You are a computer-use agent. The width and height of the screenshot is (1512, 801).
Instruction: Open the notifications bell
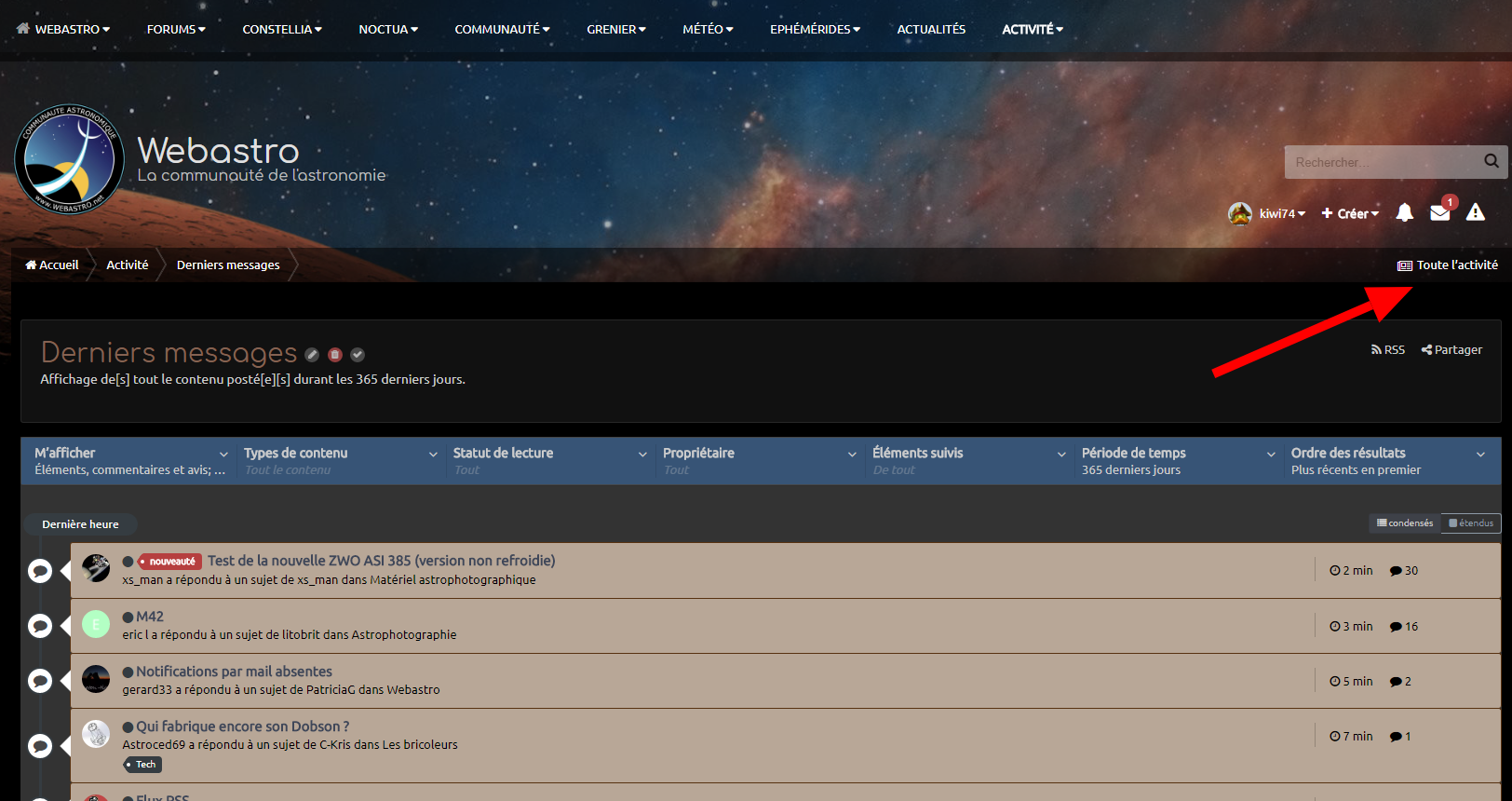coord(1405,213)
